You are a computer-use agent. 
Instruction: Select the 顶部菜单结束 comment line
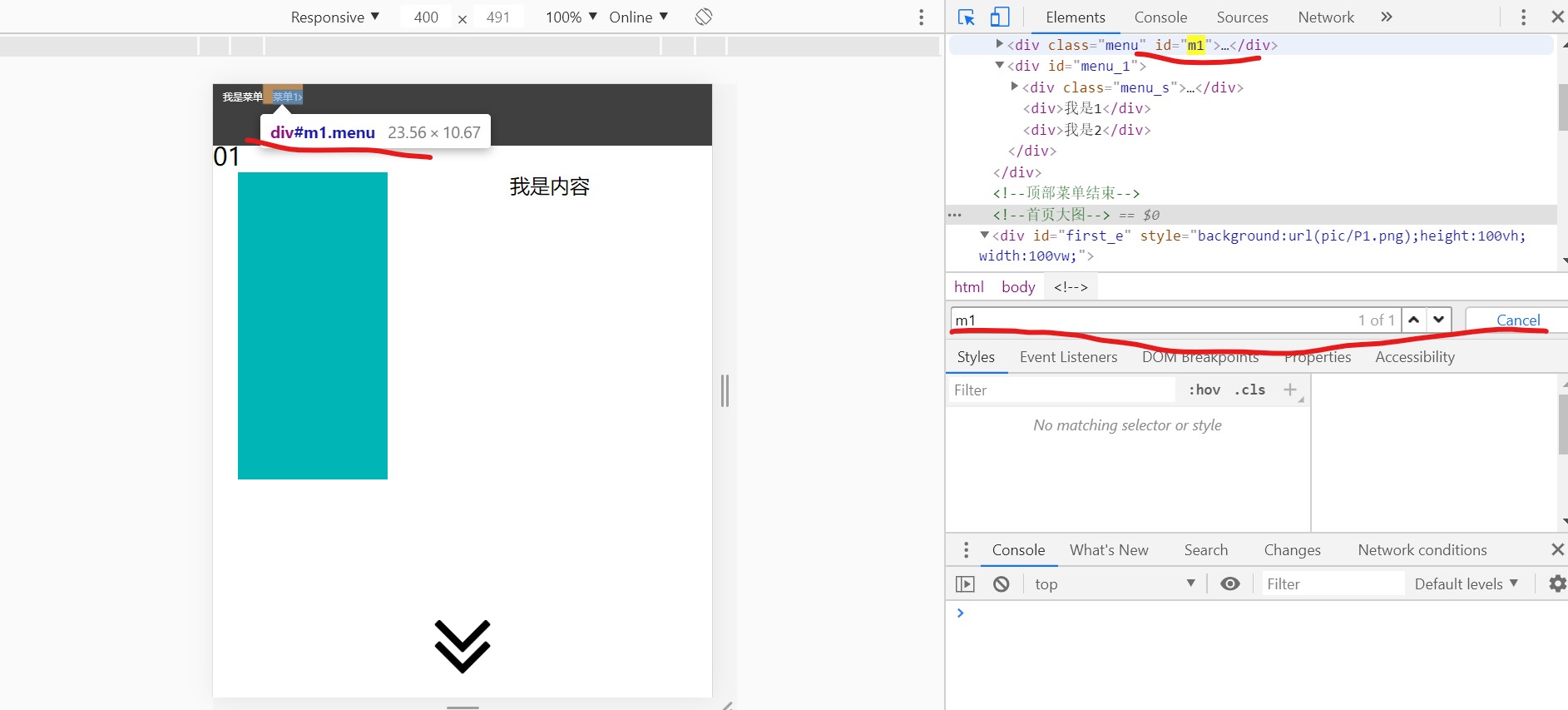pos(1066,193)
